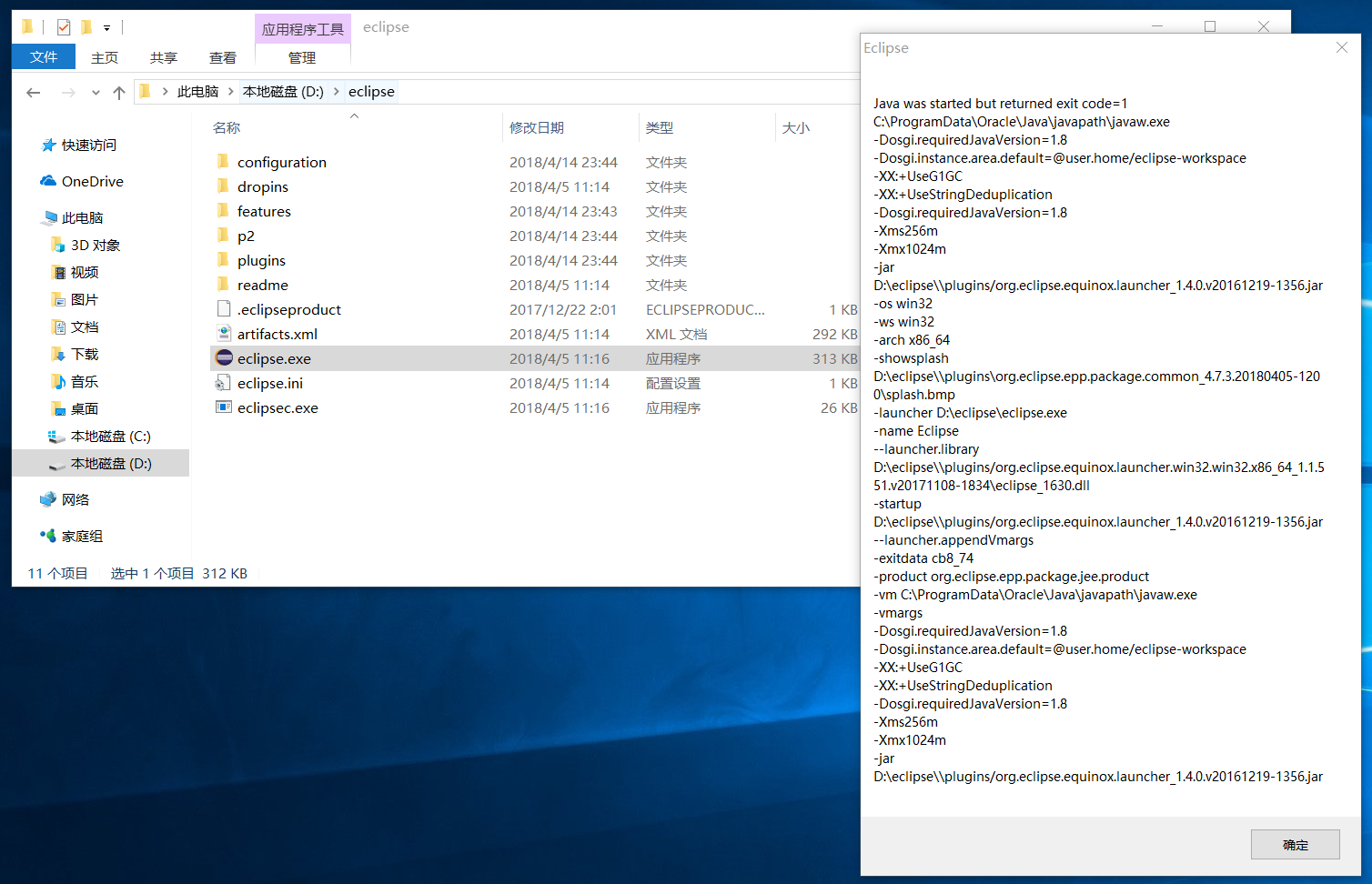This screenshot has height=884, width=1372.
Task: Select 此电脑 in navigation pane
Action: [x=82, y=217]
